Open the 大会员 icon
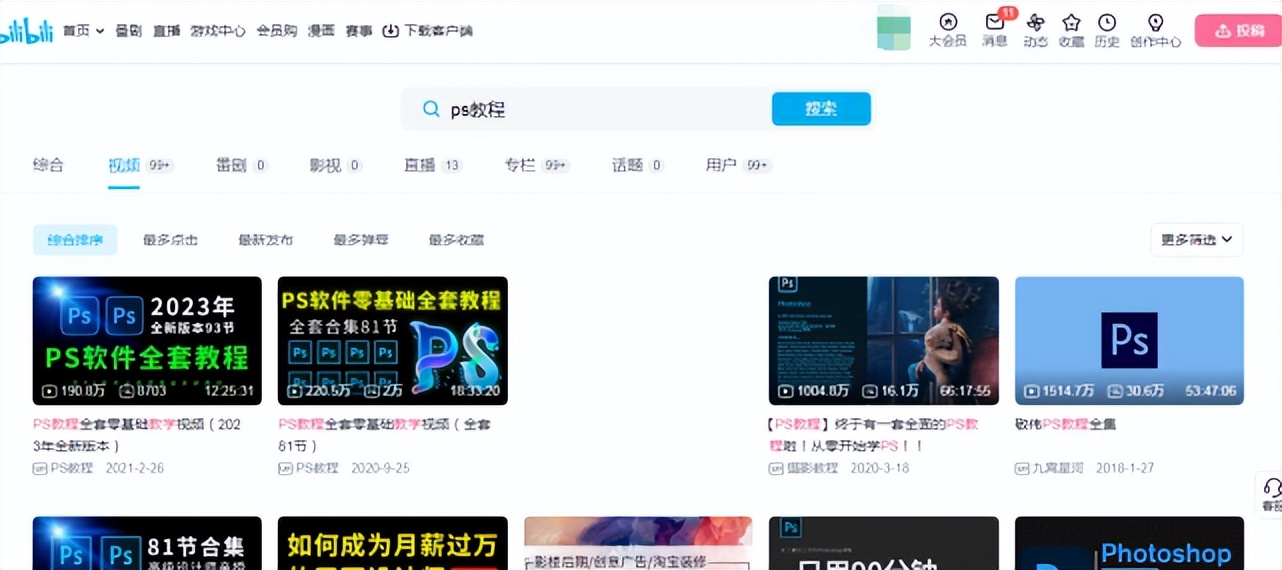The image size is (1282, 570). (x=948, y=30)
